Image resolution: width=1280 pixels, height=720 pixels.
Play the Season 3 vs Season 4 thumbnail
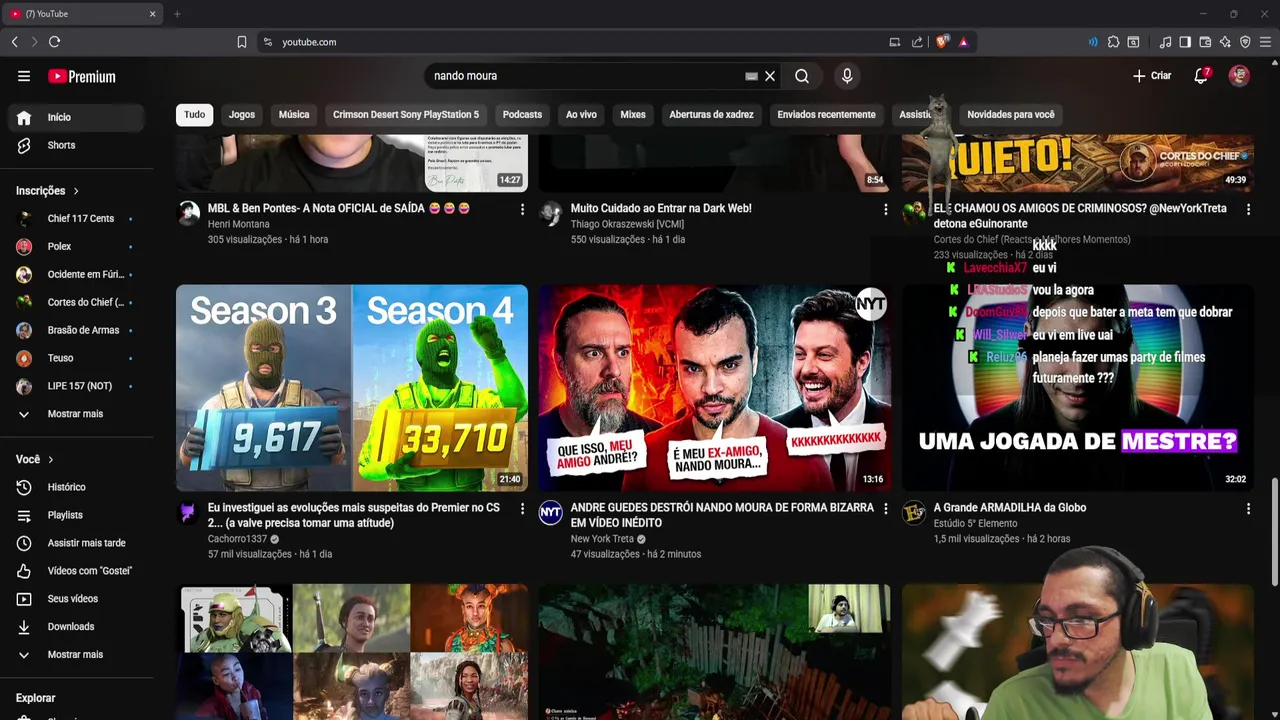[352, 388]
